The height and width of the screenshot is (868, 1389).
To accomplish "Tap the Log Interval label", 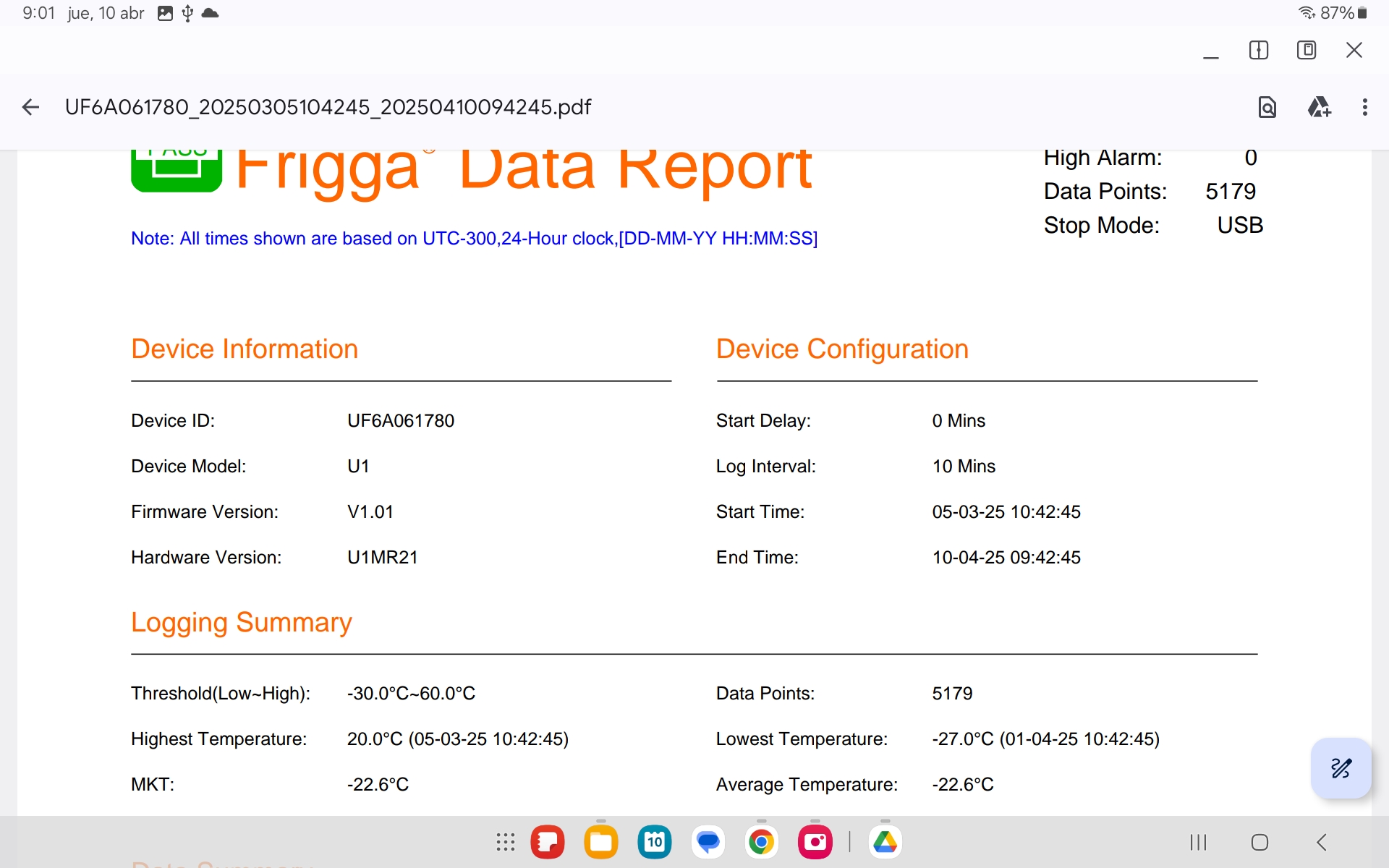I will point(765,467).
